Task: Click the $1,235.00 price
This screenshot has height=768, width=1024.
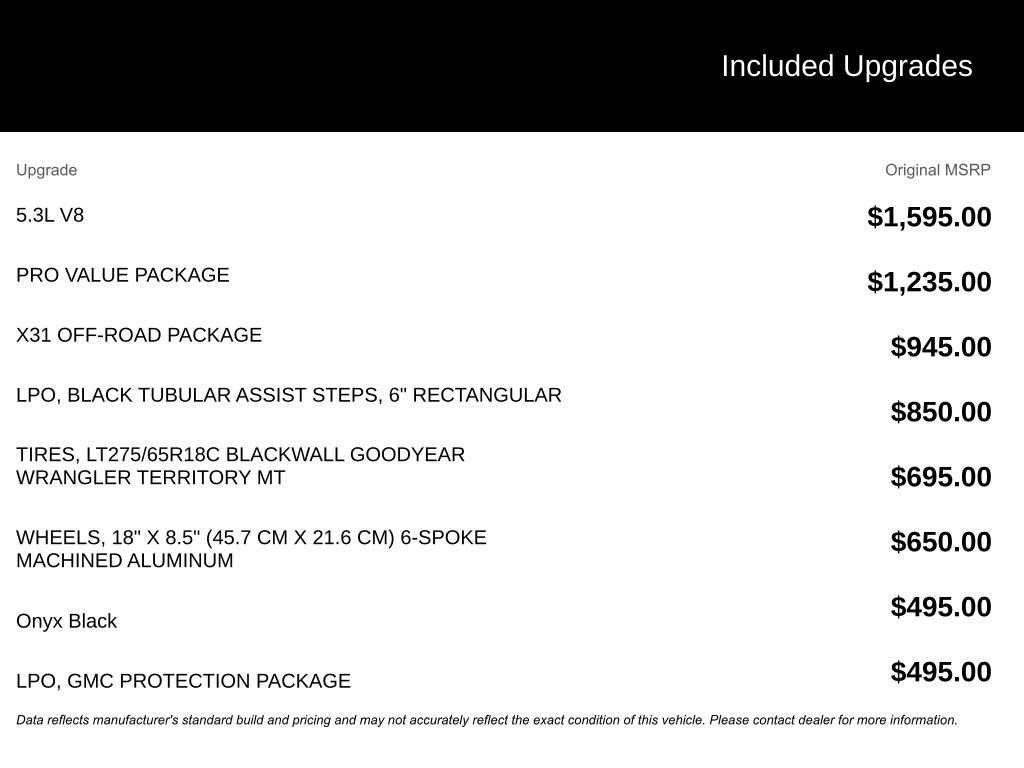Action: (x=929, y=282)
